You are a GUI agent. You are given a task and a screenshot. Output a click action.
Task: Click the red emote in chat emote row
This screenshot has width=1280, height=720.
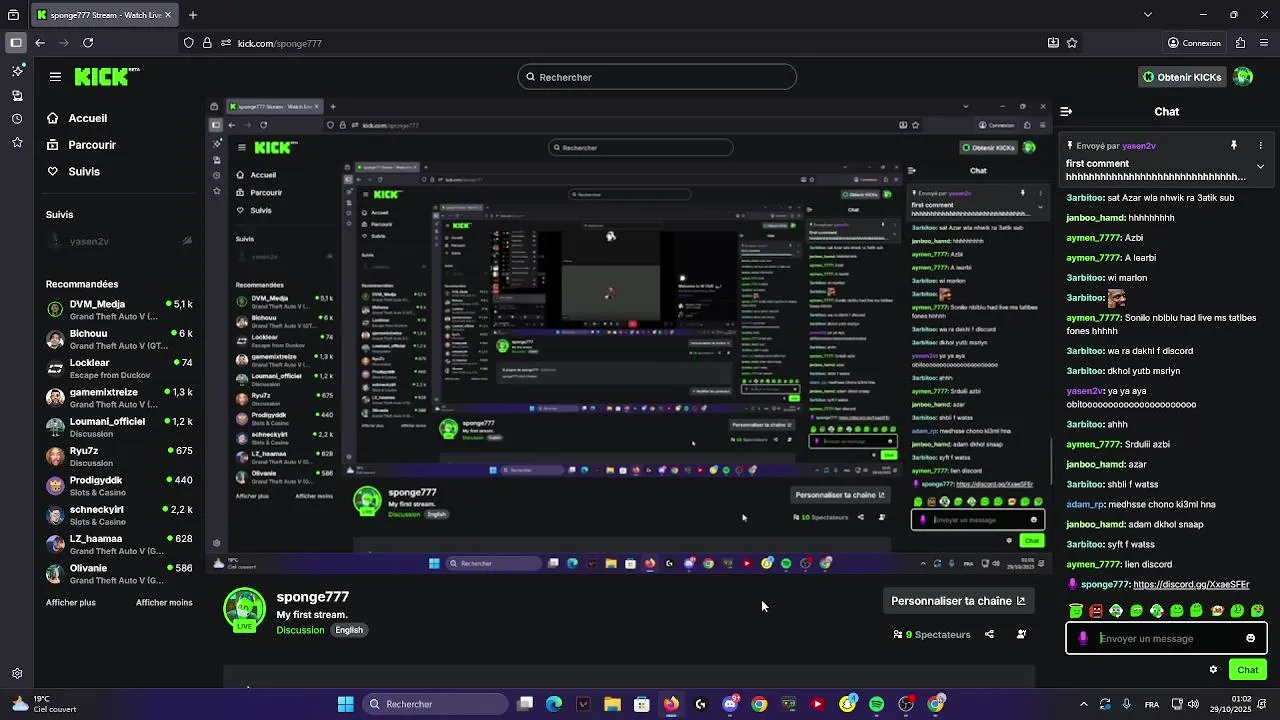[x=1096, y=610]
